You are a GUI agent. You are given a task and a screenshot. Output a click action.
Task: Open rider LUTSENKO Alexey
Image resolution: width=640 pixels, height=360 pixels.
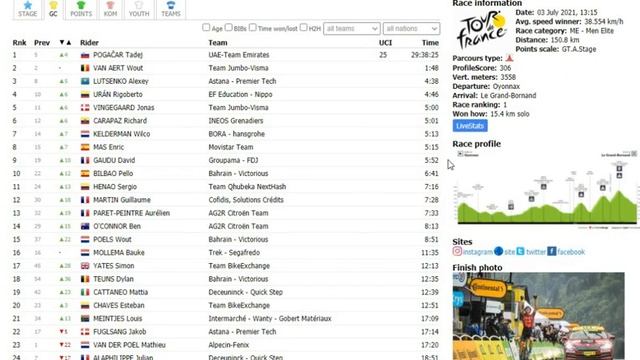(x=121, y=81)
